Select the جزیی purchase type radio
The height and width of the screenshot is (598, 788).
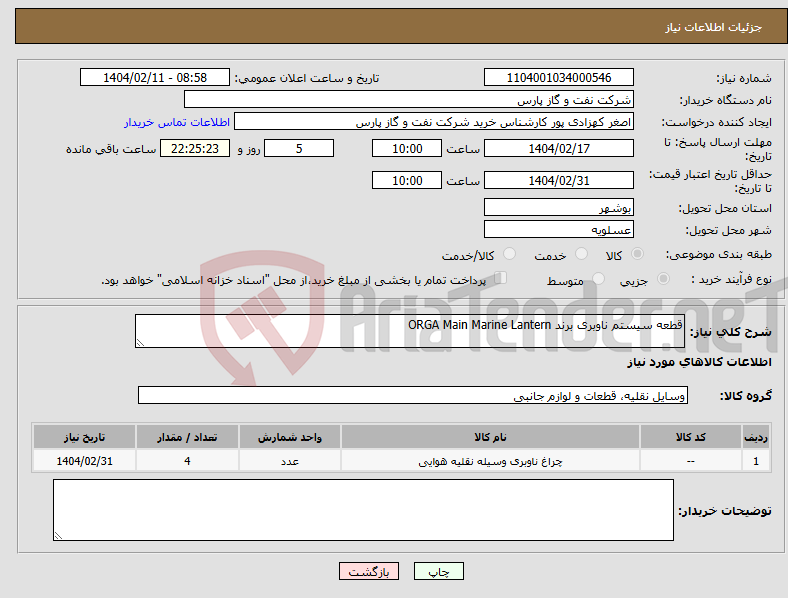pyautogui.click(x=663, y=278)
